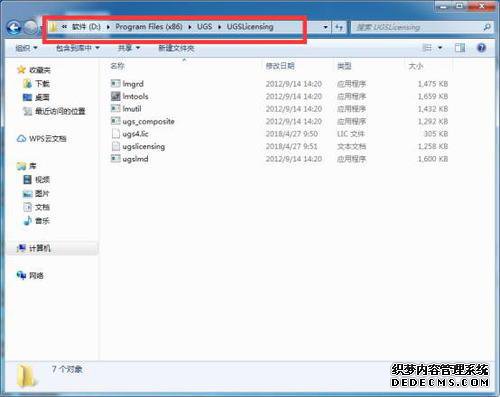500x397 pixels.
Task: Click the 2018/4/27 9:51 date cell
Action: [291, 146]
